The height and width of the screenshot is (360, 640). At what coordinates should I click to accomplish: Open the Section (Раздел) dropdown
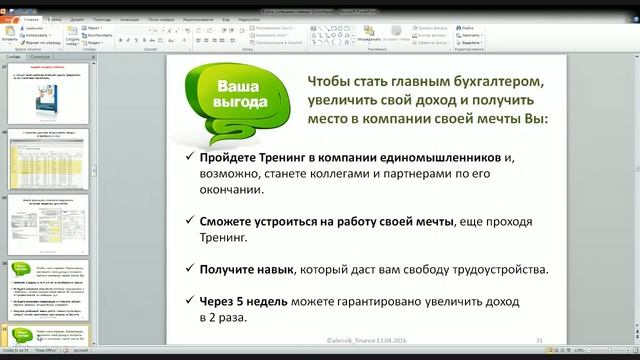[x=93, y=42]
